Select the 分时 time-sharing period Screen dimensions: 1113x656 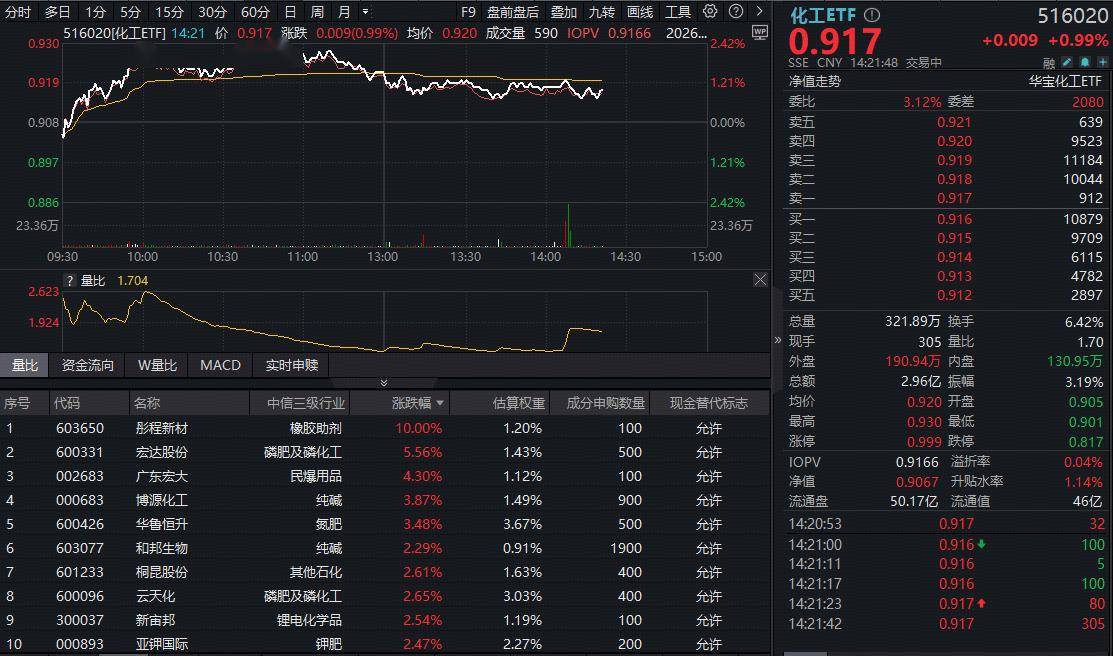[x=18, y=12]
